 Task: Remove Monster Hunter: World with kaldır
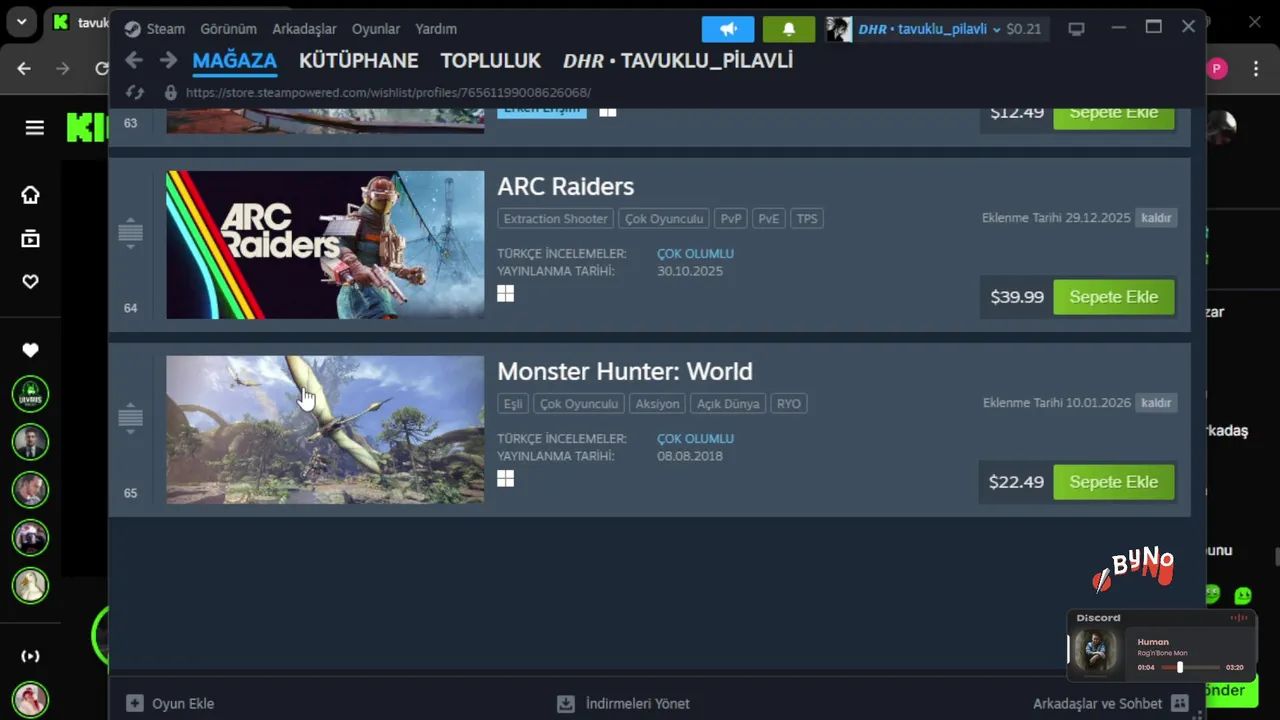pyautogui.click(x=1156, y=403)
